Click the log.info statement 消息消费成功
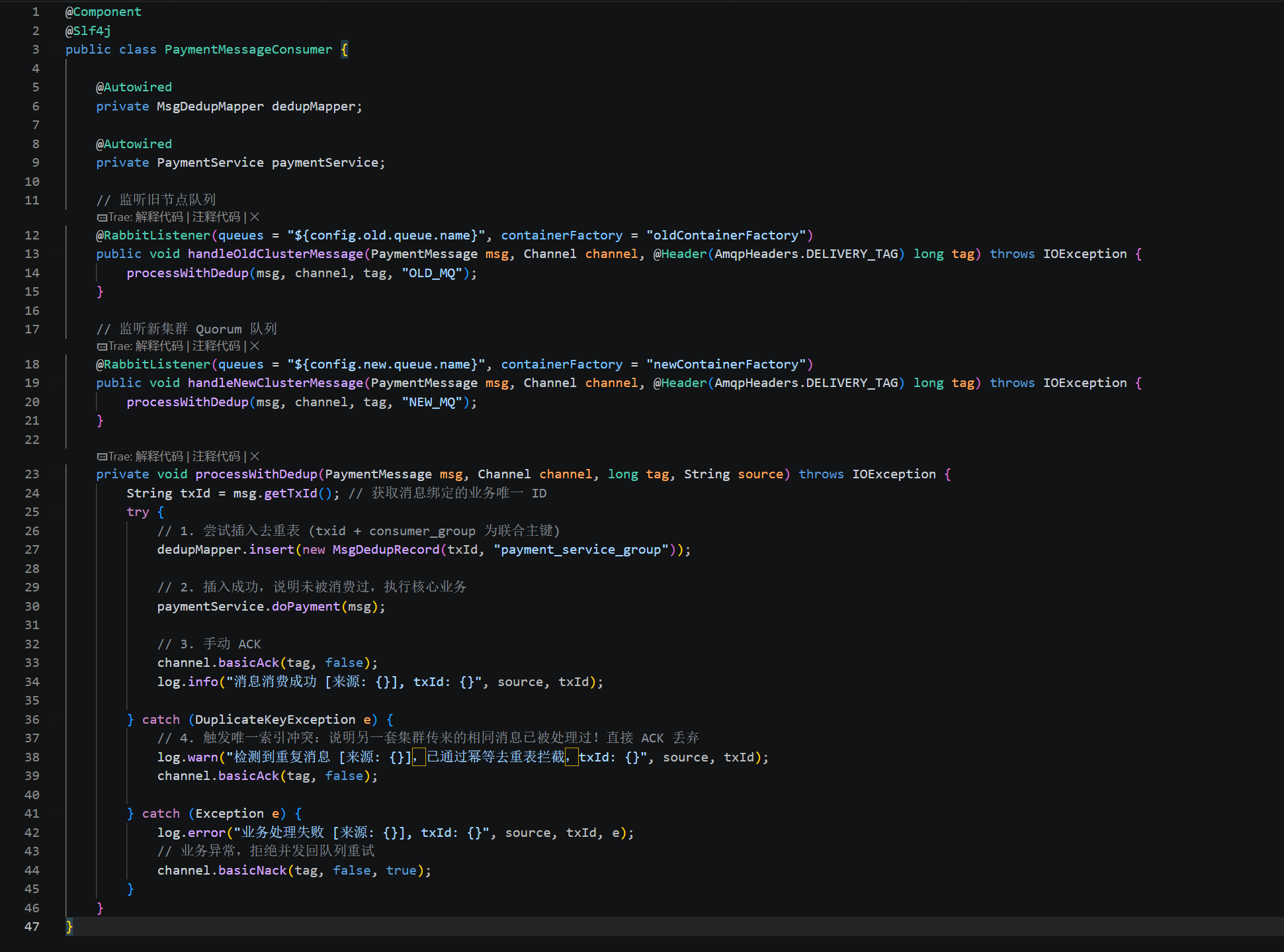Screen dimensions: 1284x952 coord(380,682)
